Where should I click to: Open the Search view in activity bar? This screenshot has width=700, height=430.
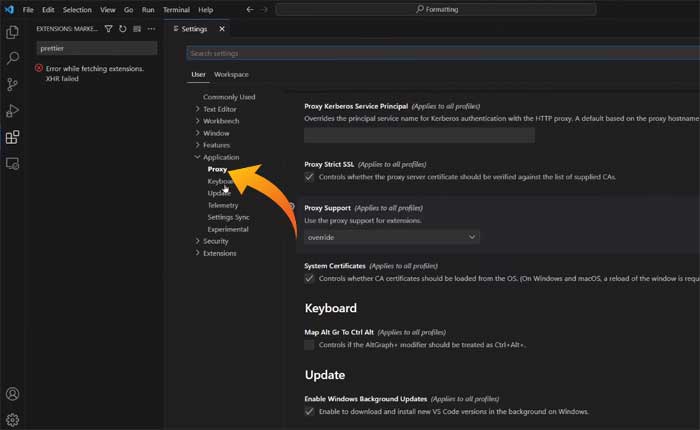click(x=13, y=58)
